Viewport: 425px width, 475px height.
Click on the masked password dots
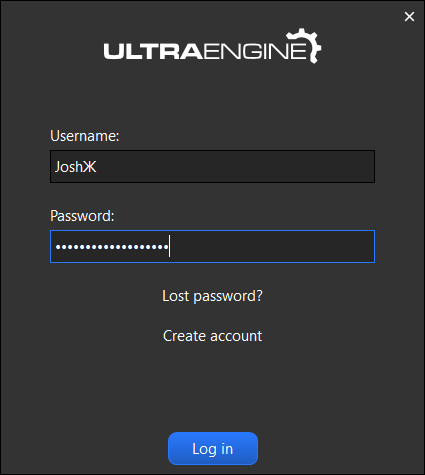[112, 247]
